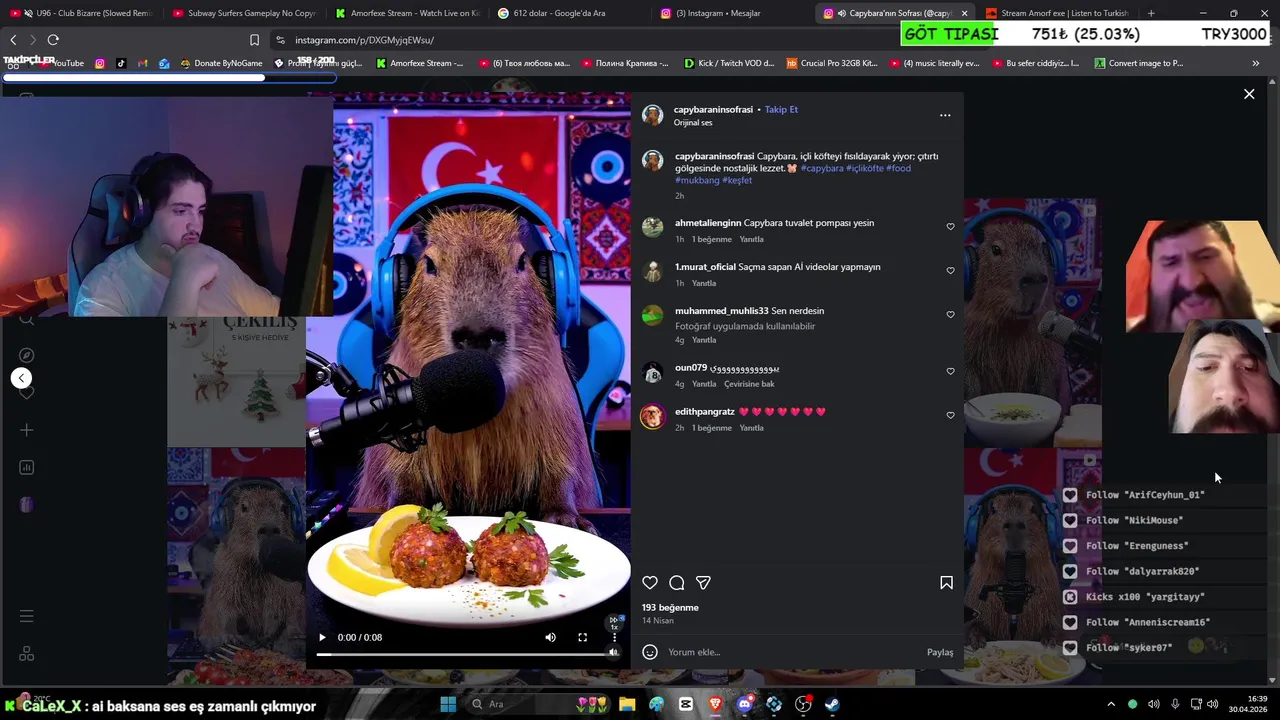Enter fullscreen mode for the video
Screen dimensions: 1280x720
pyautogui.click(x=582, y=637)
